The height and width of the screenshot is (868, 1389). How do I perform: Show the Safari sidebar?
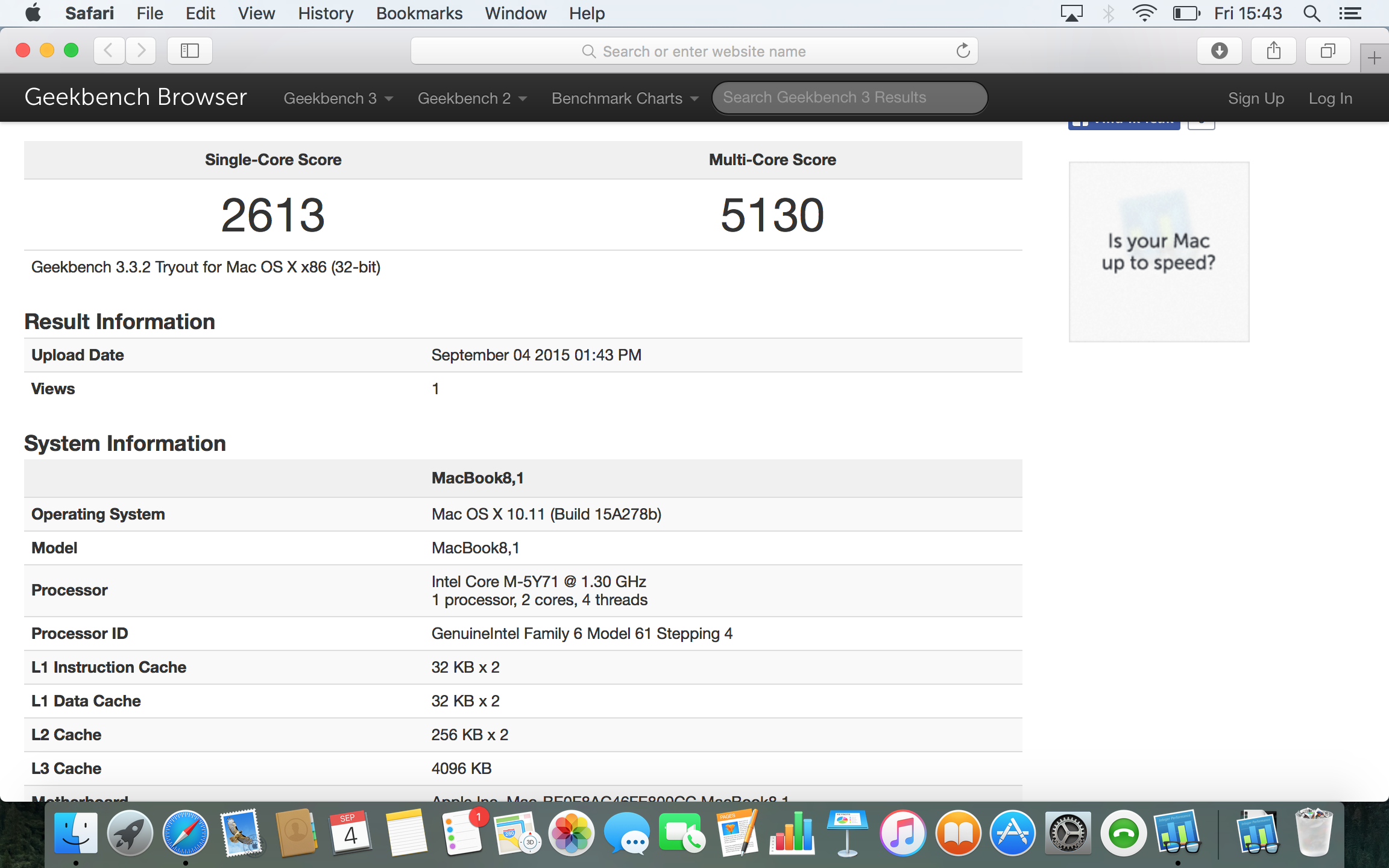click(x=189, y=51)
